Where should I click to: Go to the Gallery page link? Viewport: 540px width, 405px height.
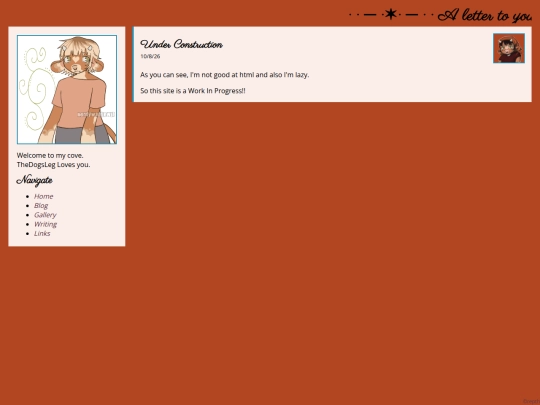tap(45, 215)
